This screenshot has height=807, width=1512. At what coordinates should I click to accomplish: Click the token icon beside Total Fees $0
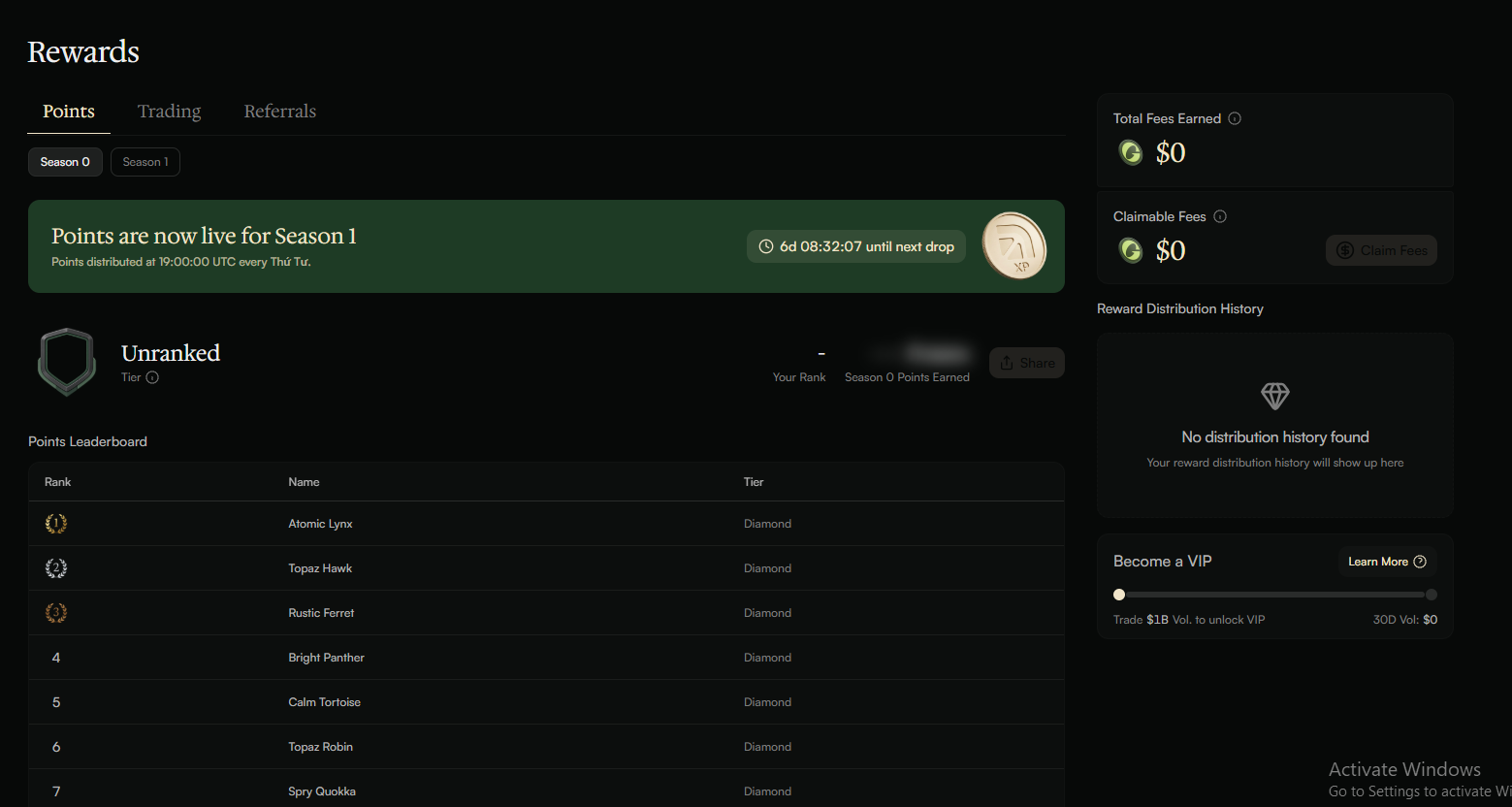pyautogui.click(x=1131, y=152)
